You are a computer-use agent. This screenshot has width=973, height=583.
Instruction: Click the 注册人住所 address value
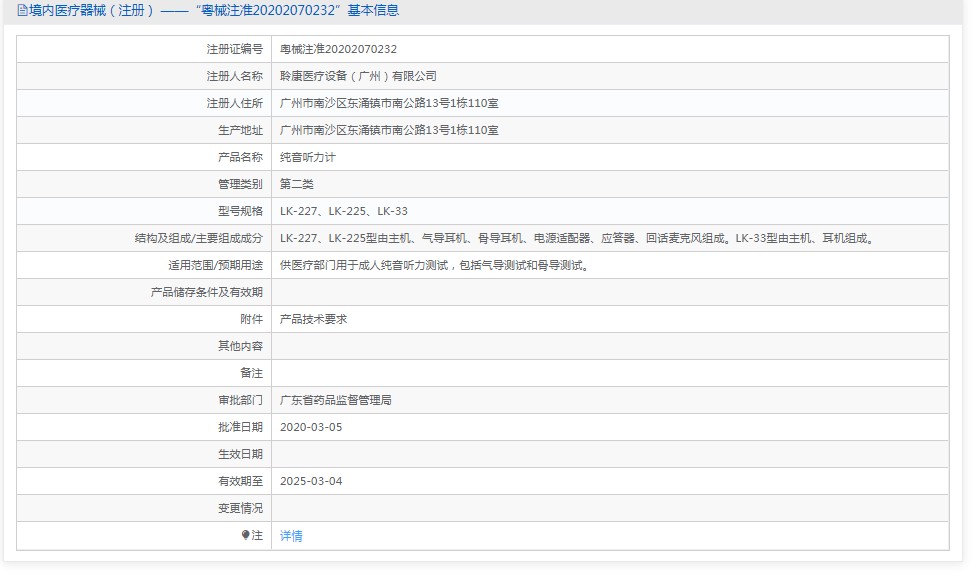(389, 103)
